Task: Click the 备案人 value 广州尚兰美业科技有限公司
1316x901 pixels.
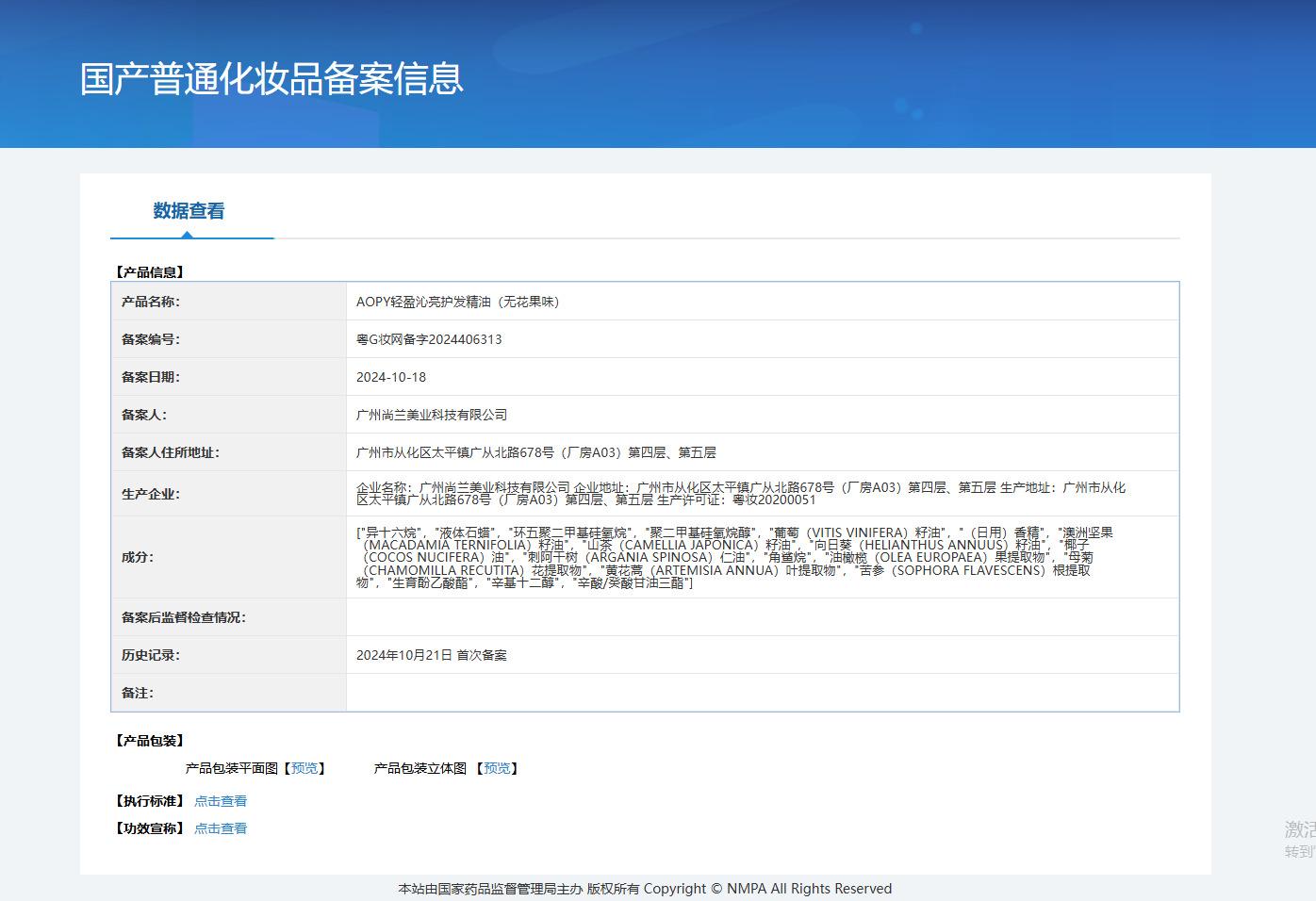Action: (432, 415)
